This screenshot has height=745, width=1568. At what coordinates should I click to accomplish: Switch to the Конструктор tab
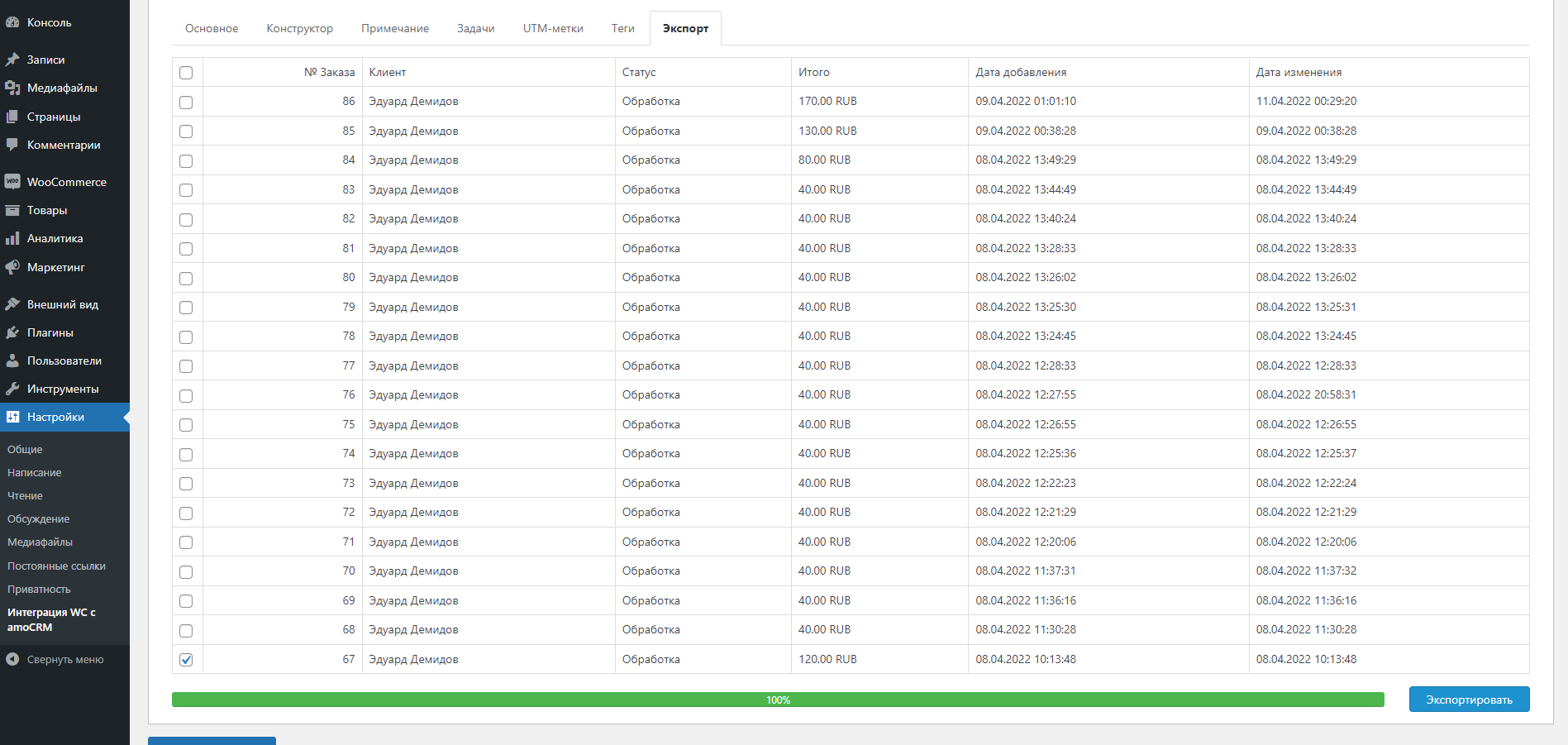[299, 28]
